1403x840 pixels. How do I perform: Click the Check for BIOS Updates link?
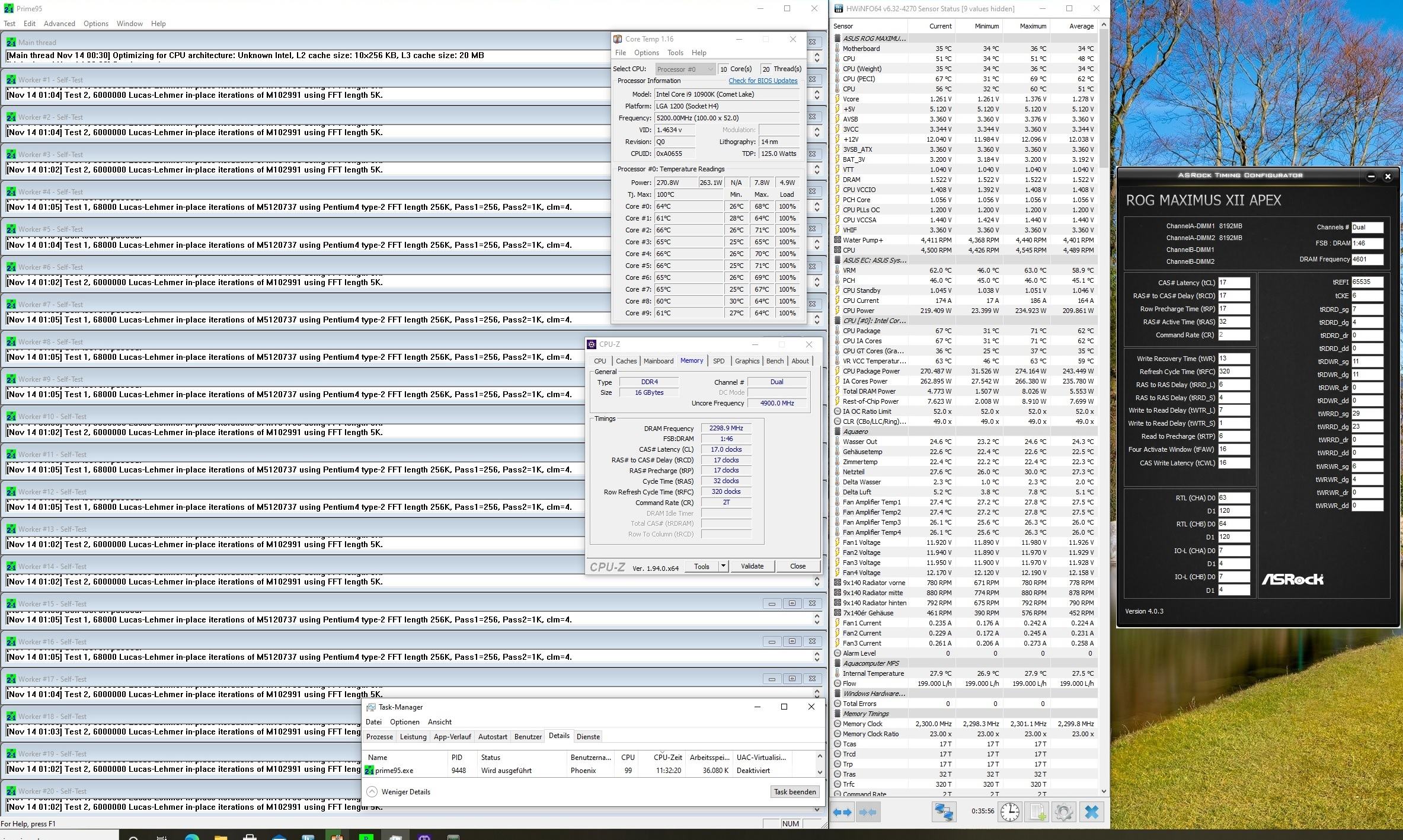point(762,81)
